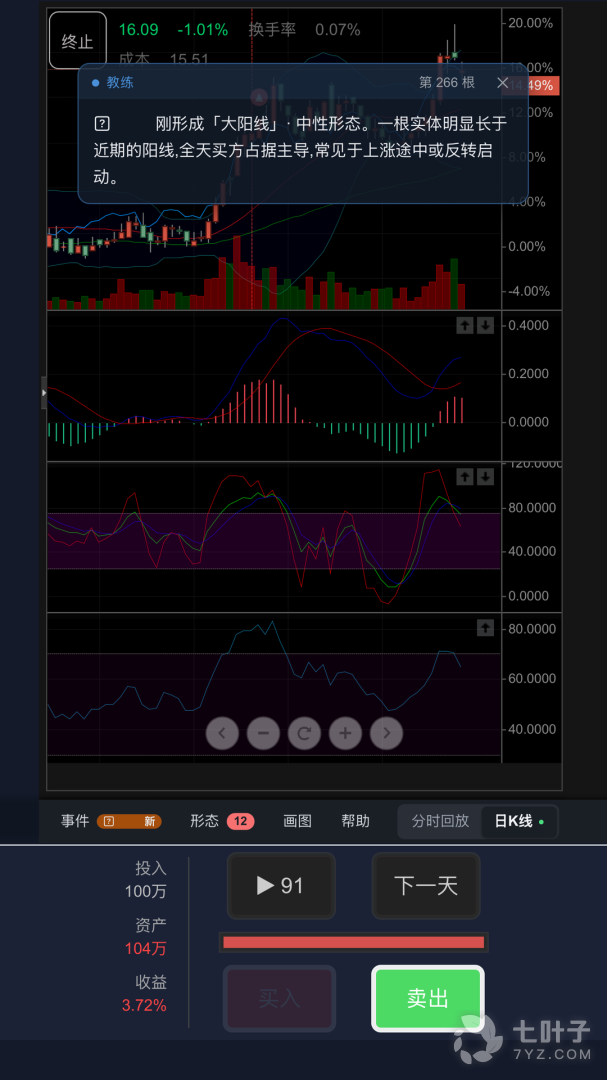The width and height of the screenshot is (607, 1080).
Task: Click the 20.00% axis label
Action: (x=530, y=23)
